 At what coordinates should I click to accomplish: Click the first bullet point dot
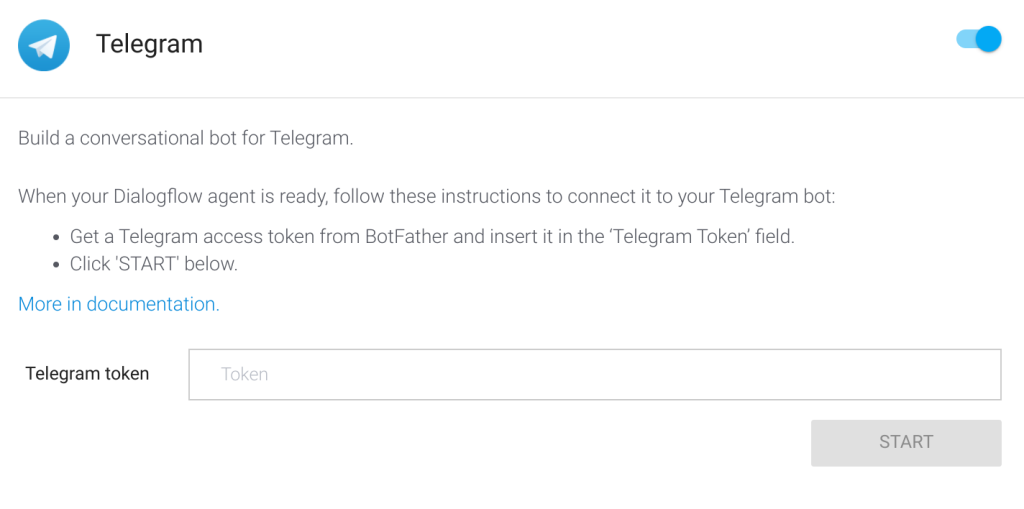tap(57, 238)
